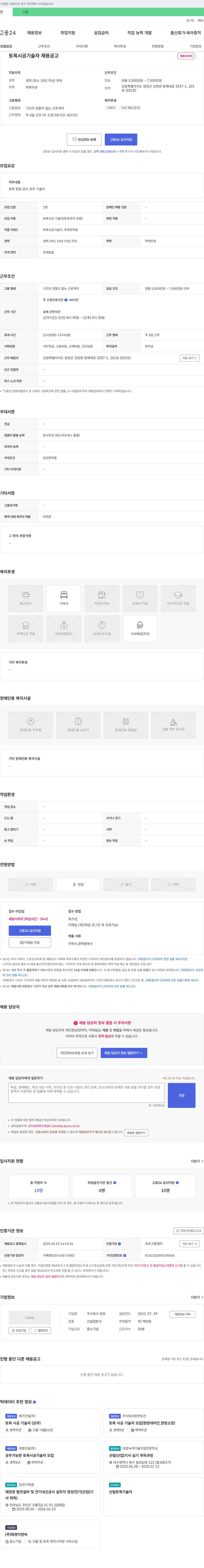Select the 기타 screening method
Image resolution: width=204 pixels, height=1568 pixels.
click(173, 884)
